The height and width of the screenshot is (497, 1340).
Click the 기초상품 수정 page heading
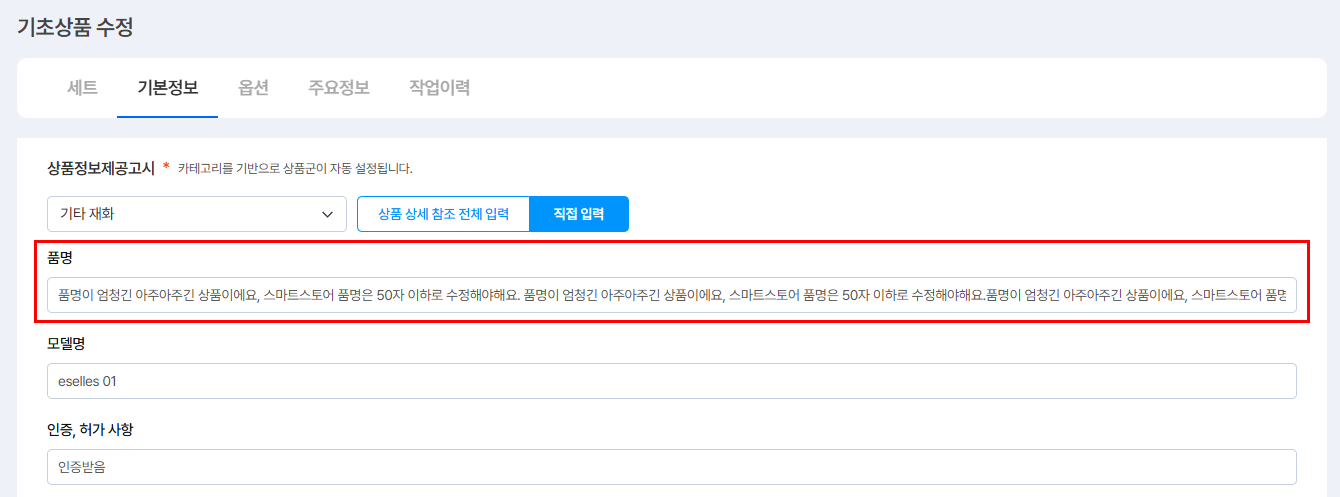tap(75, 27)
